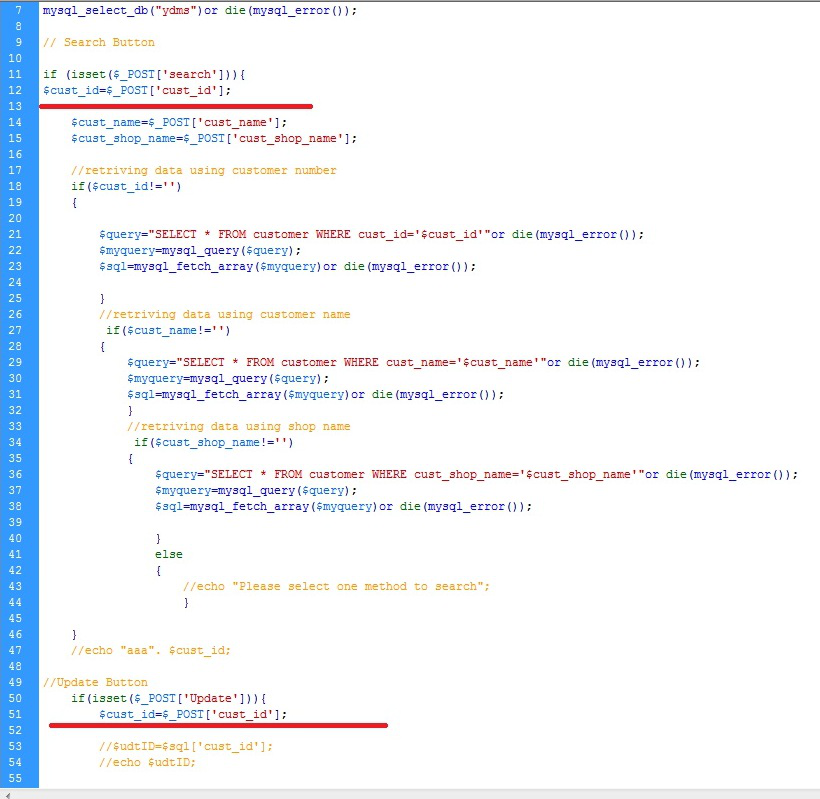Click comment 'Please select one method to search'

click(336, 586)
